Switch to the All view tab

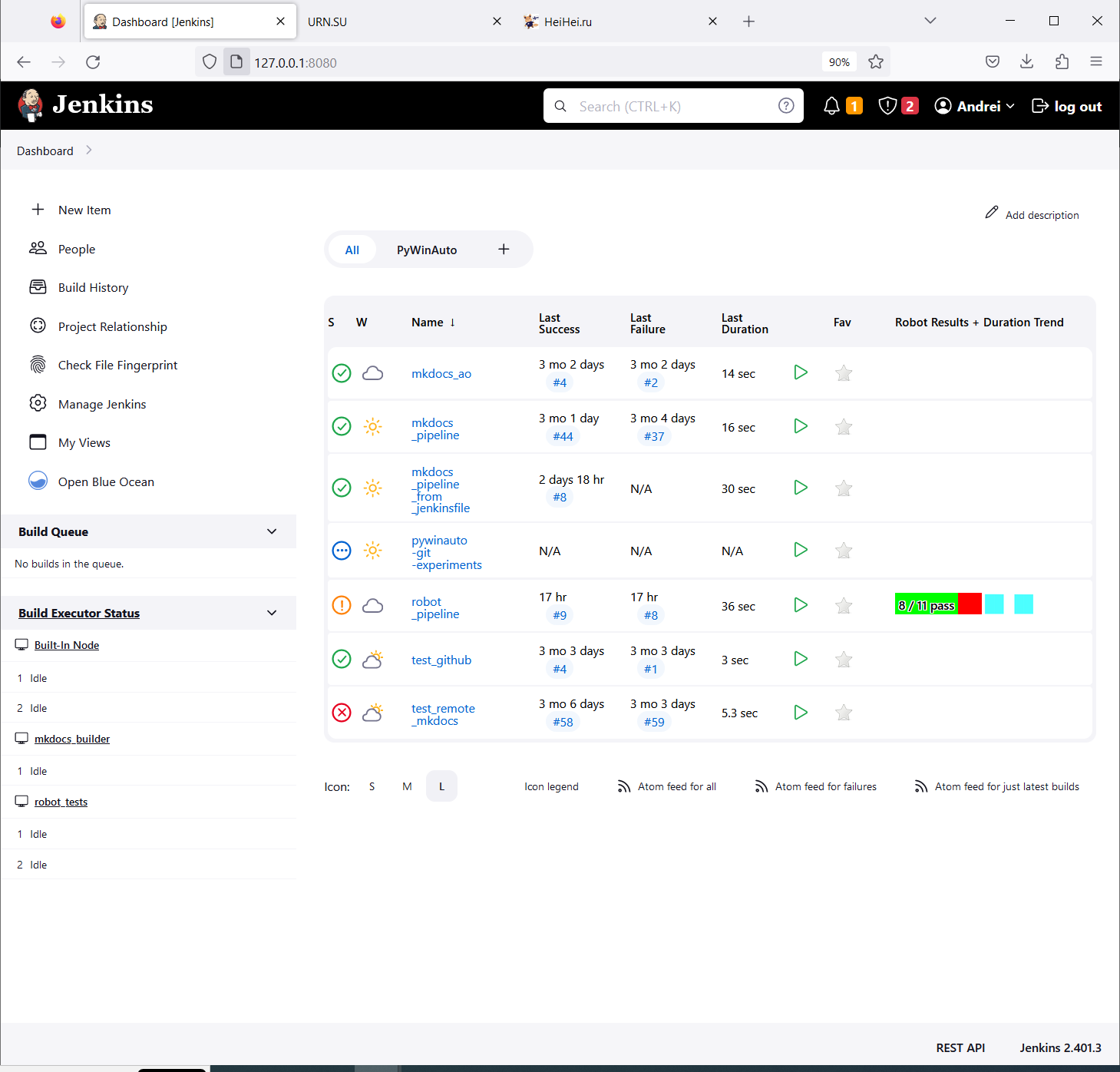coord(352,250)
